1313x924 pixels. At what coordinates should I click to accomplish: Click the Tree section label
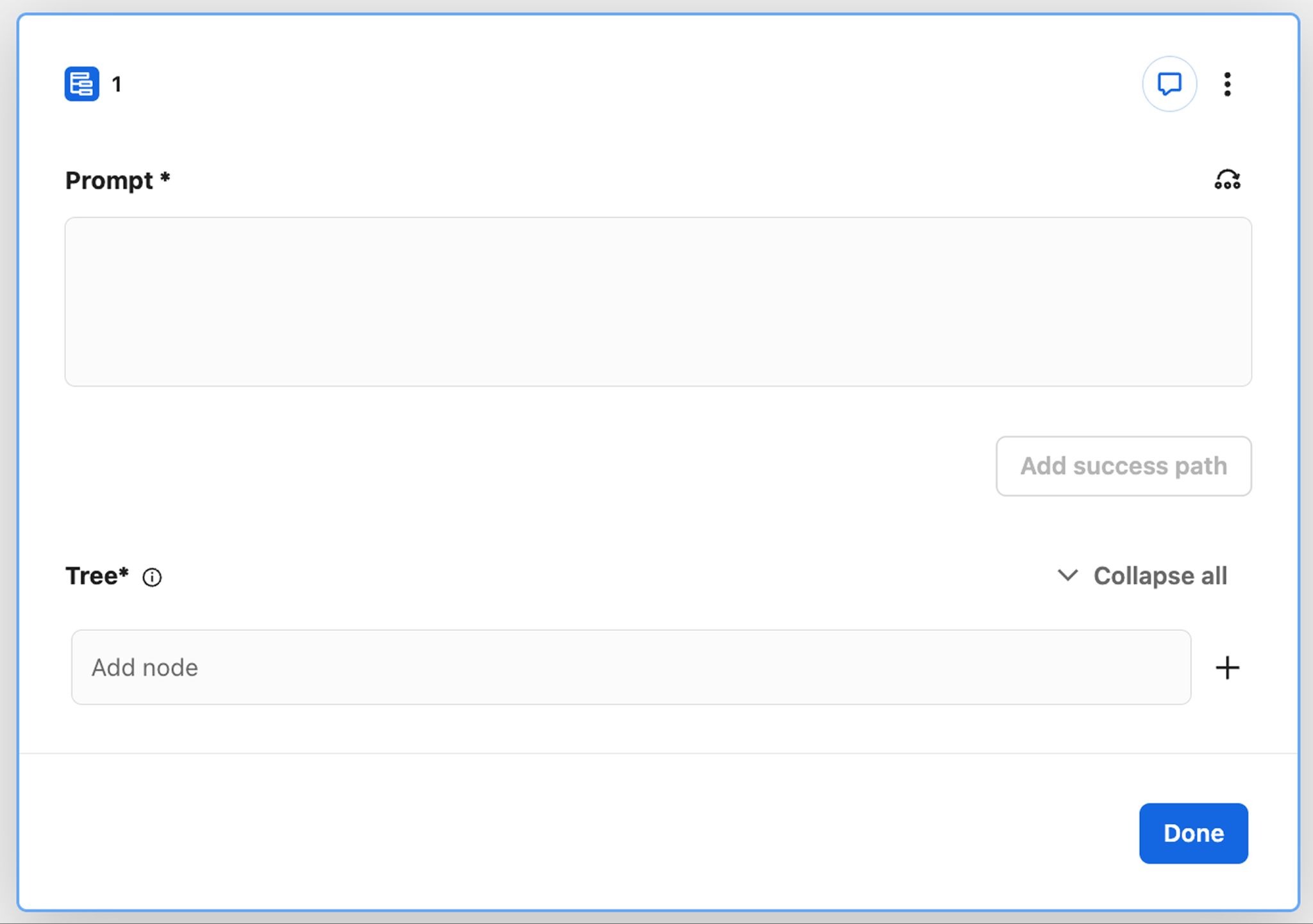92,576
